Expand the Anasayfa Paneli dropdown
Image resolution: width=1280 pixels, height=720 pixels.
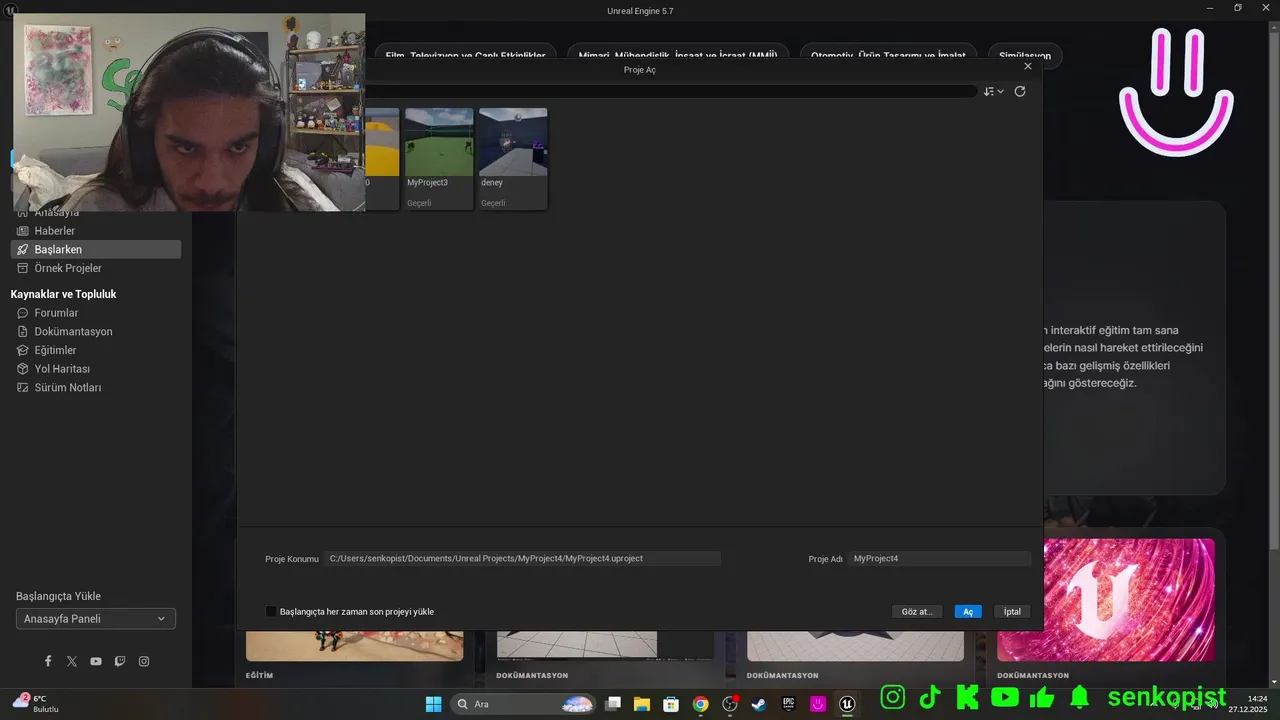pos(96,619)
